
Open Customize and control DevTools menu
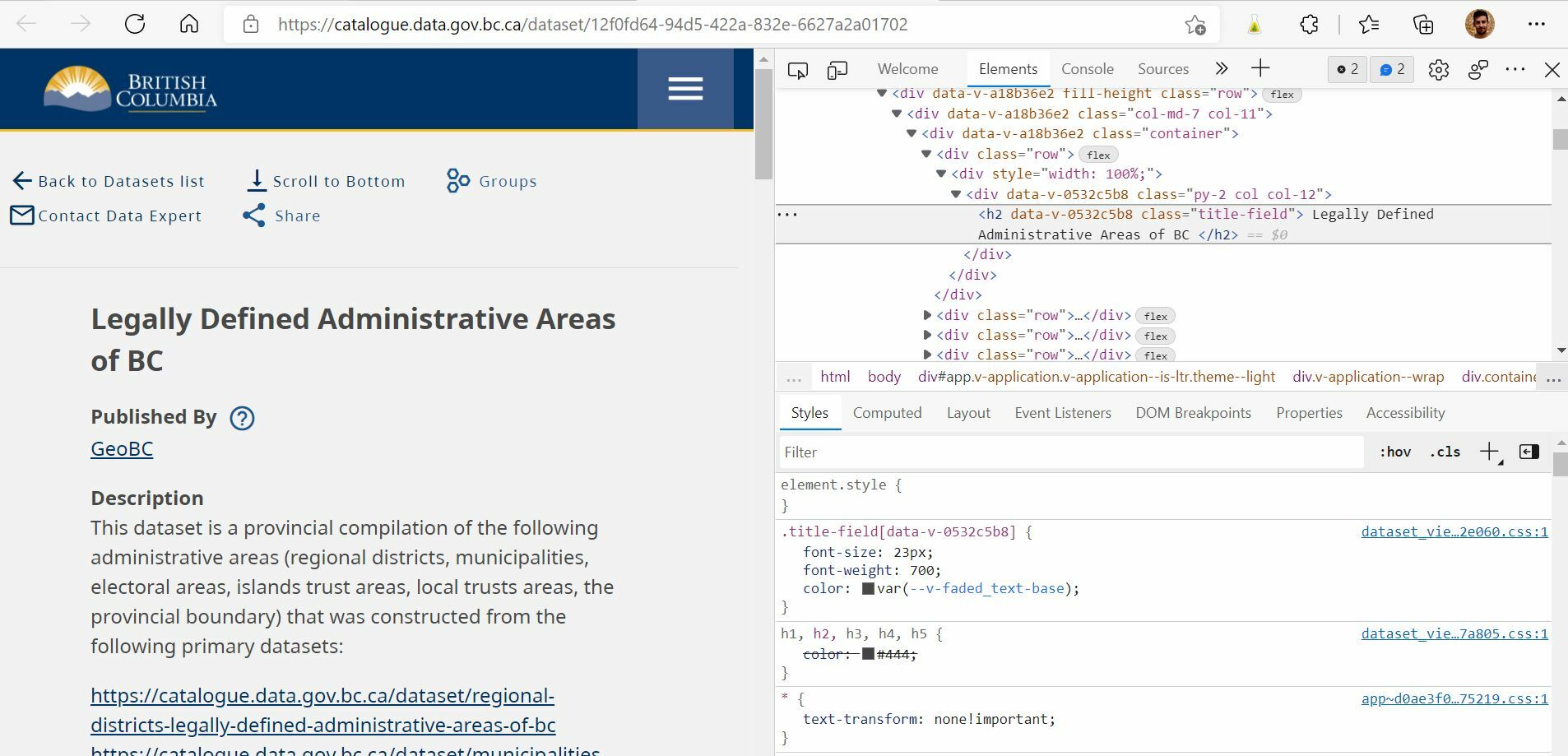click(1515, 70)
